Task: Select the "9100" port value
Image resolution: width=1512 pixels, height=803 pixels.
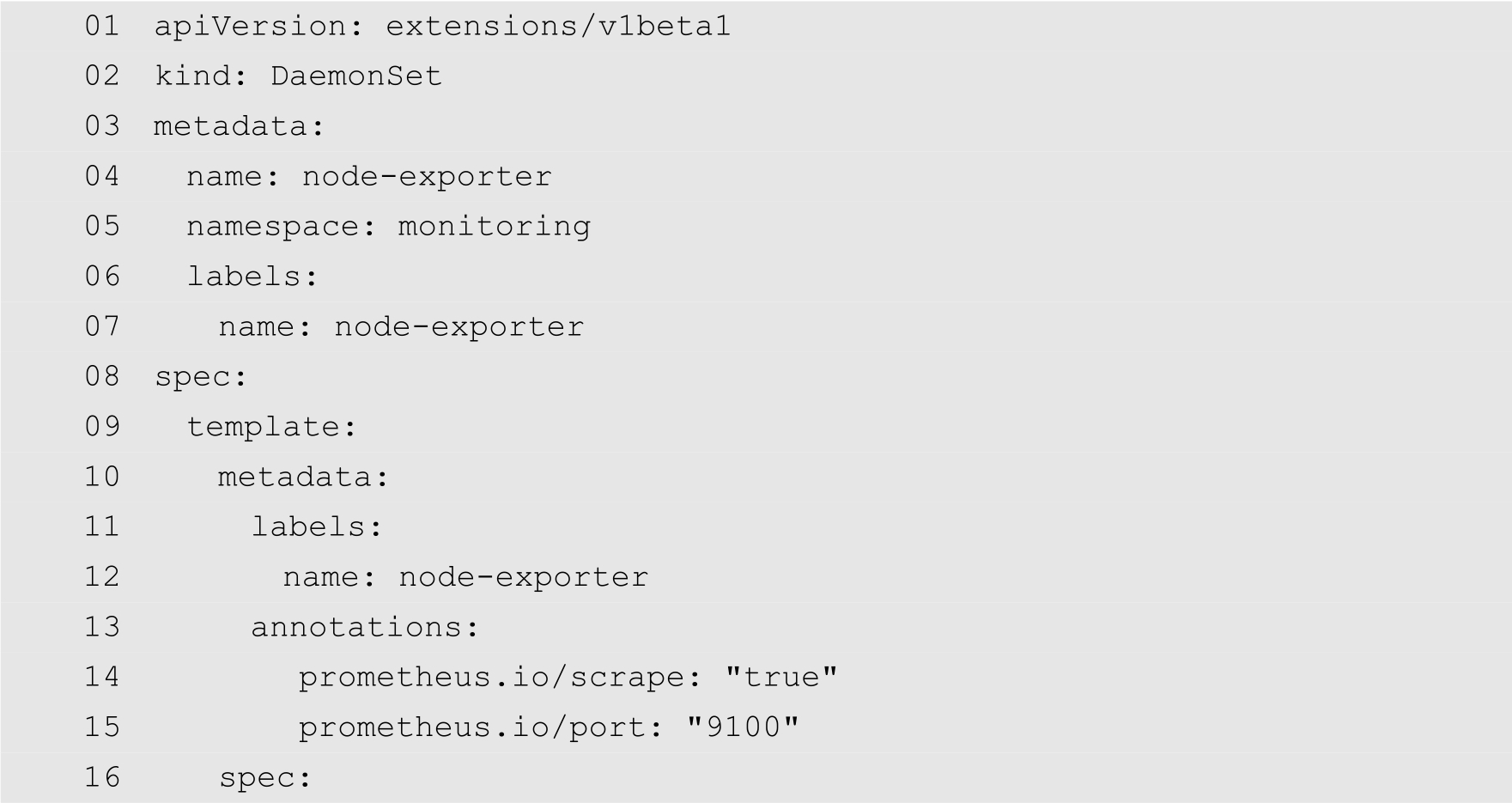Action: click(x=743, y=727)
